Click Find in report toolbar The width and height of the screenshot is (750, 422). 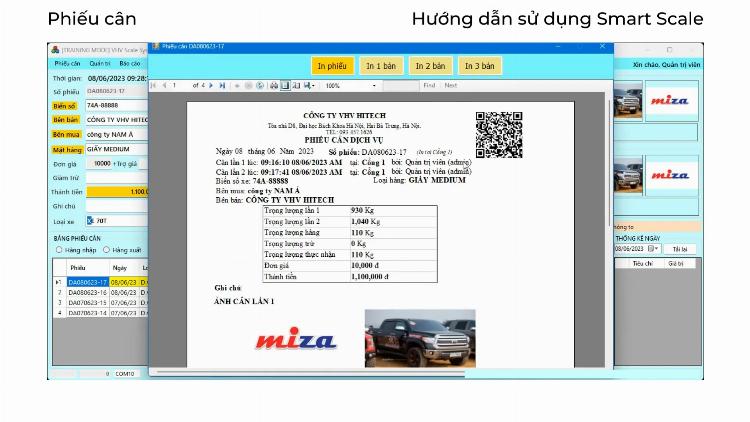pos(429,85)
